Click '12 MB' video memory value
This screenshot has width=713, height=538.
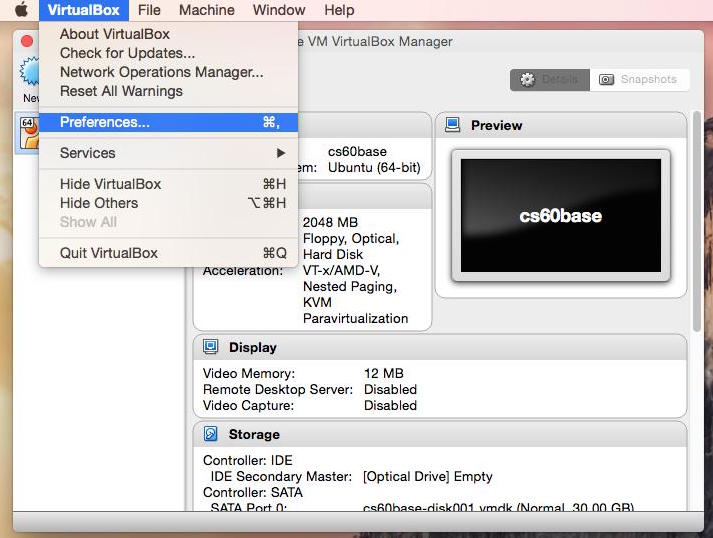click(384, 373)
